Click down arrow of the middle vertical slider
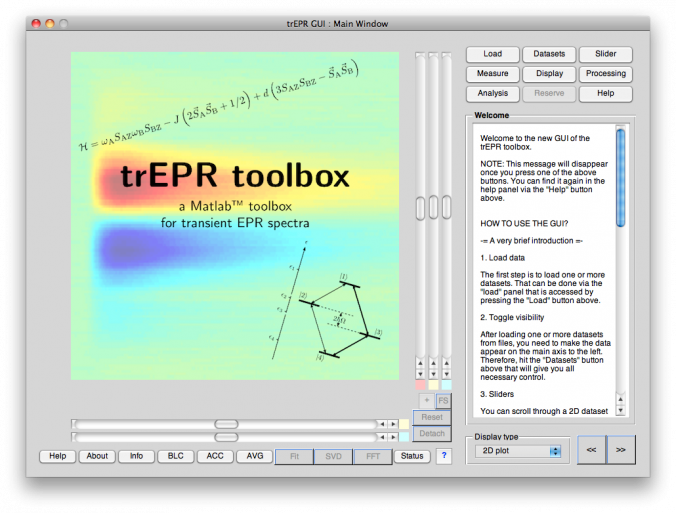Screen dimensions: 676x513 433,374
